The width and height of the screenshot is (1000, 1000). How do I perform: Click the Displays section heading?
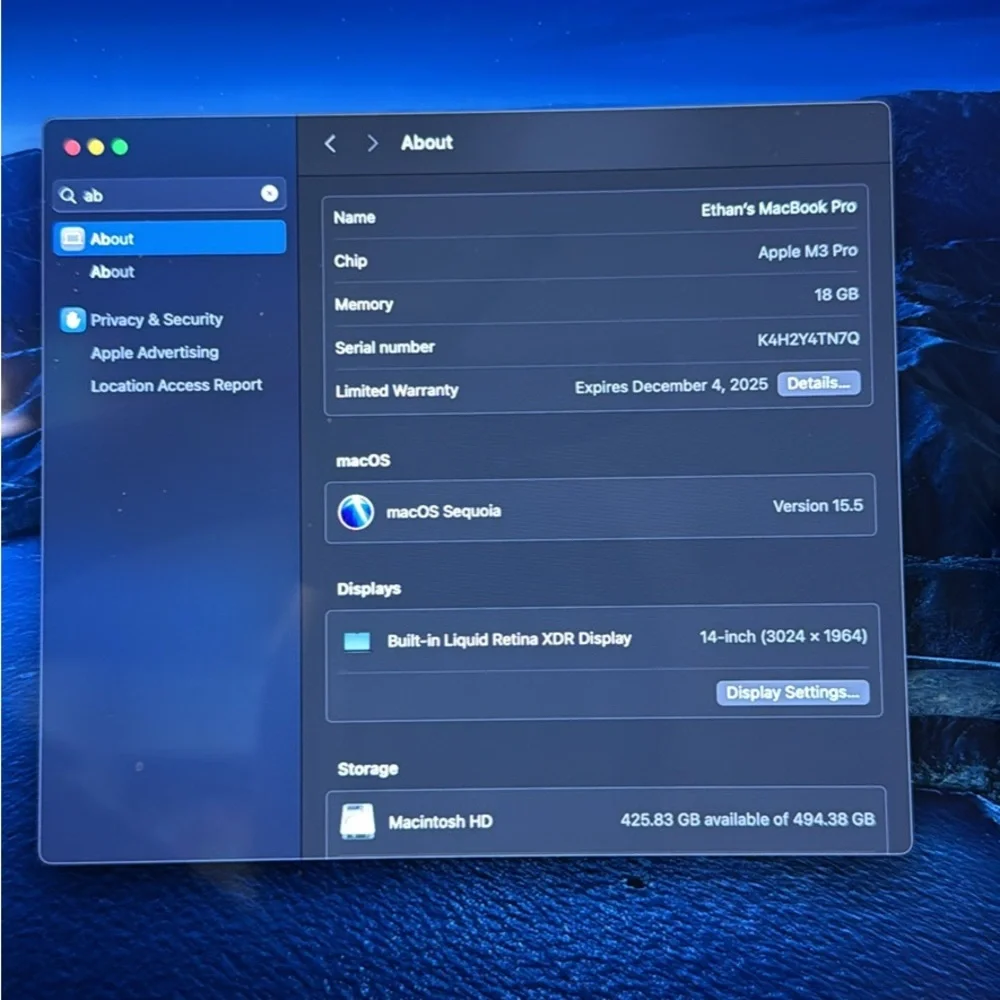tap(369, 589)
